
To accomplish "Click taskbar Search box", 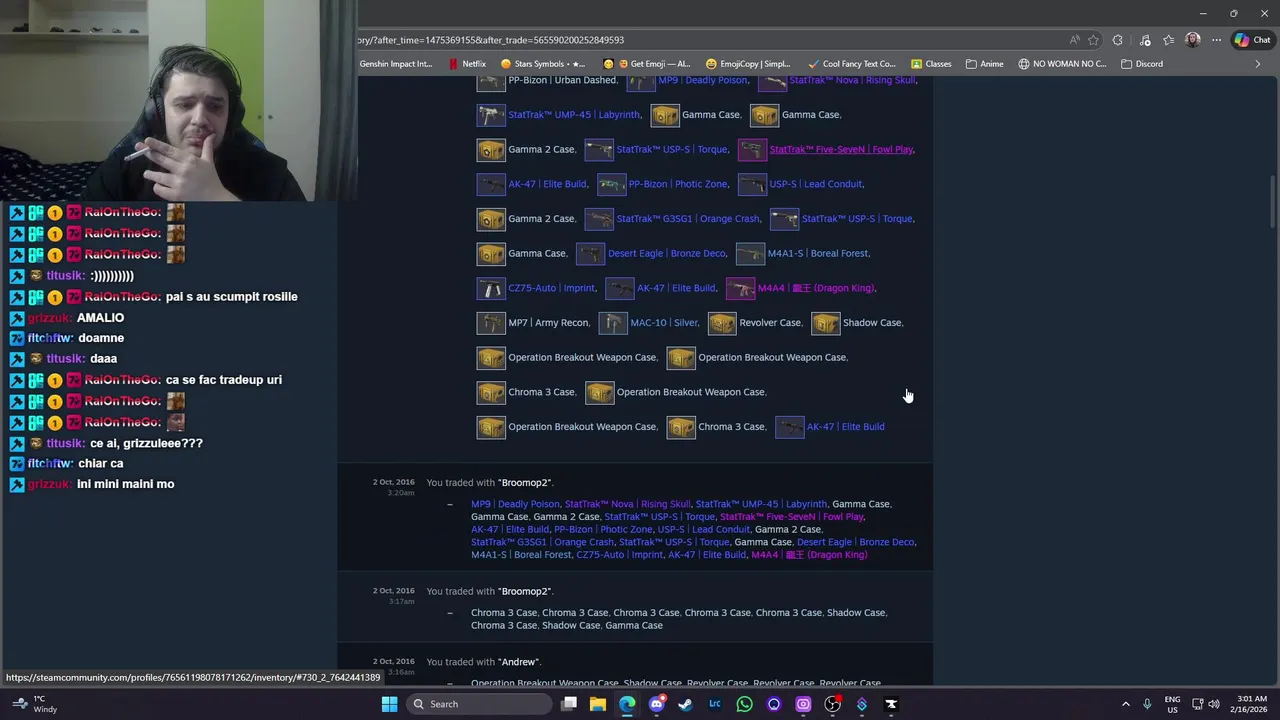I will tap(480, 704).
